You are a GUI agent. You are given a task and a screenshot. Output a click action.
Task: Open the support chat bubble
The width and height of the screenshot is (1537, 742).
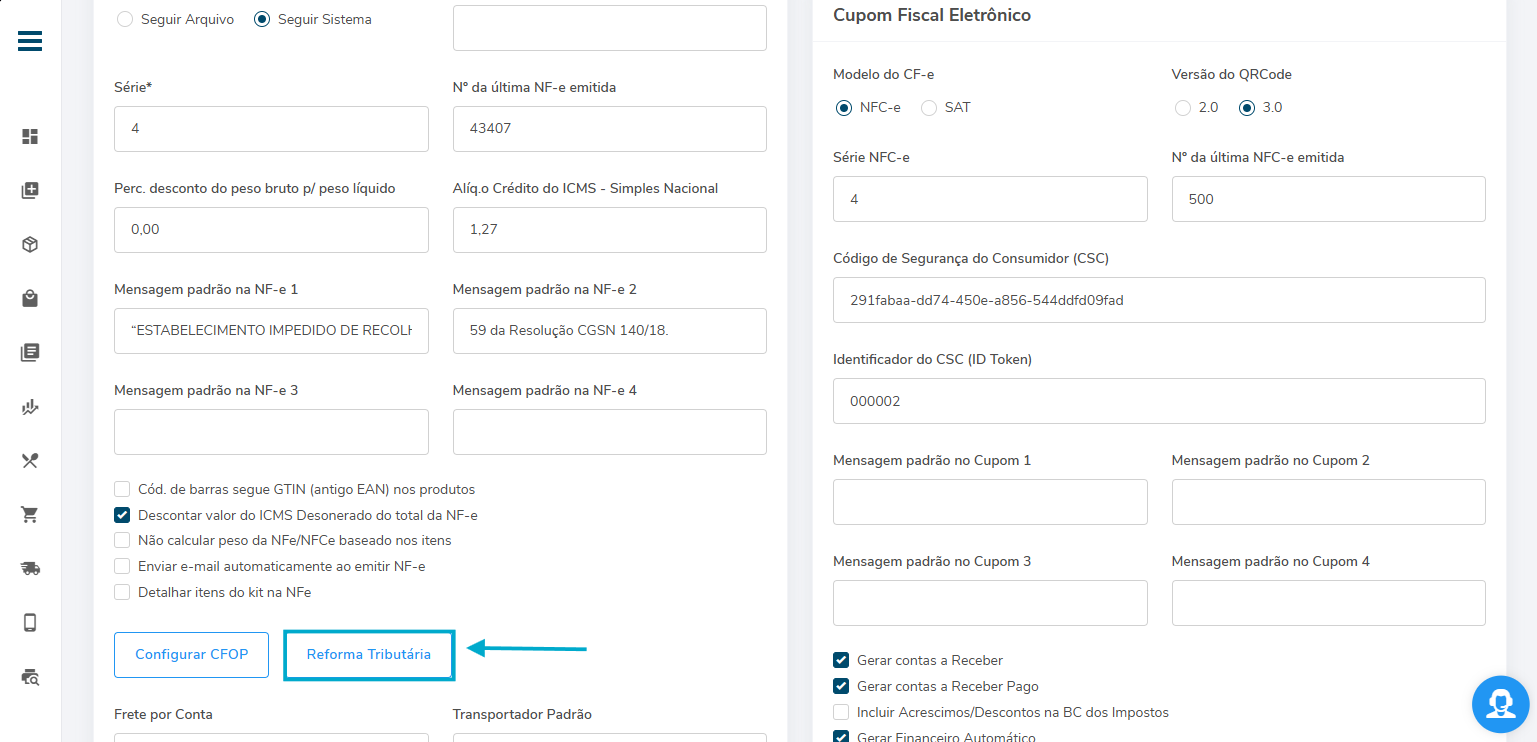click(1500, 704)
